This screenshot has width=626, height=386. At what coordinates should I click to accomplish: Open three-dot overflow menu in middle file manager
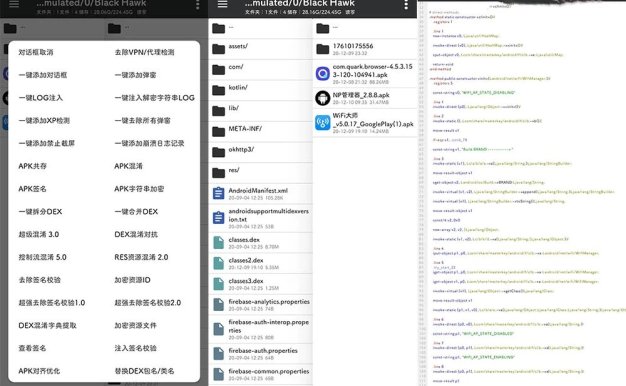tap(406, 5)
